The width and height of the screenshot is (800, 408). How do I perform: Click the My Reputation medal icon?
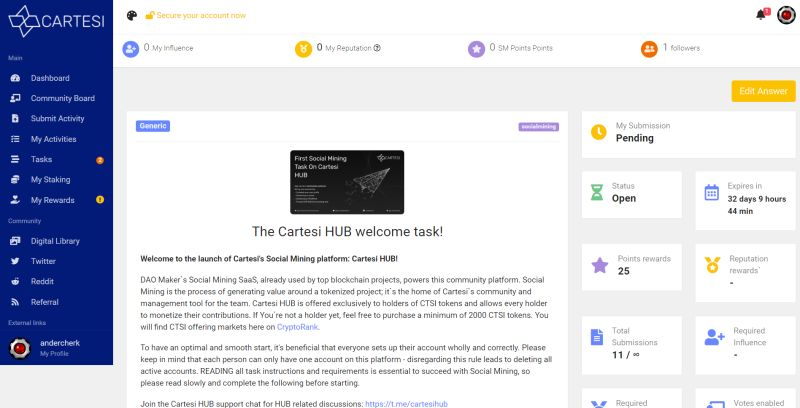coord(304,48)
